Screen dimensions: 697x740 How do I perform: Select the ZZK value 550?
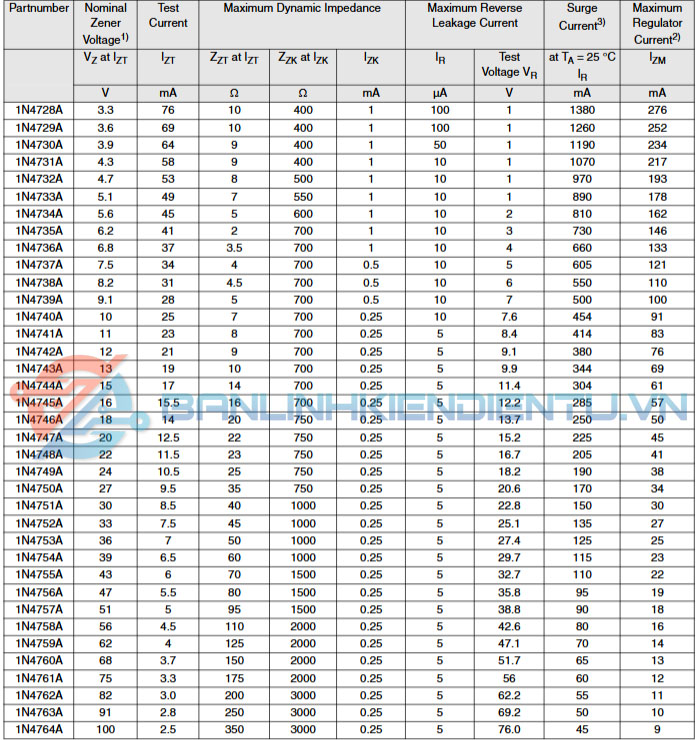[303, 196]
